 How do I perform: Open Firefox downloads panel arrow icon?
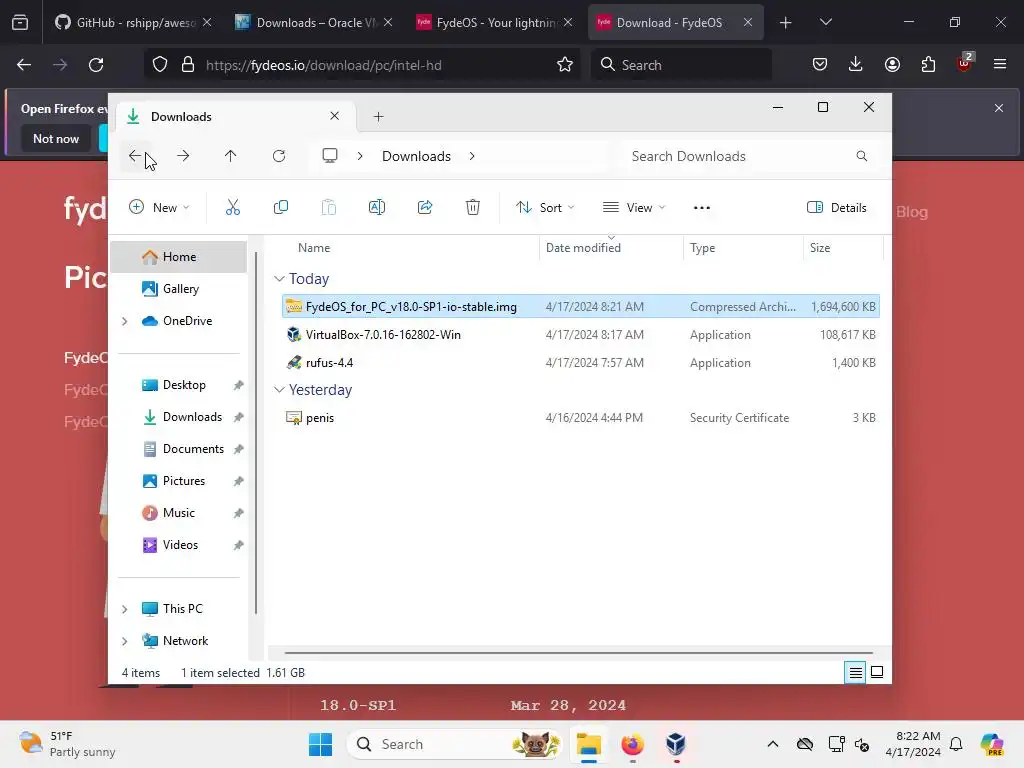pyautogui.click(x=856, y=65)
